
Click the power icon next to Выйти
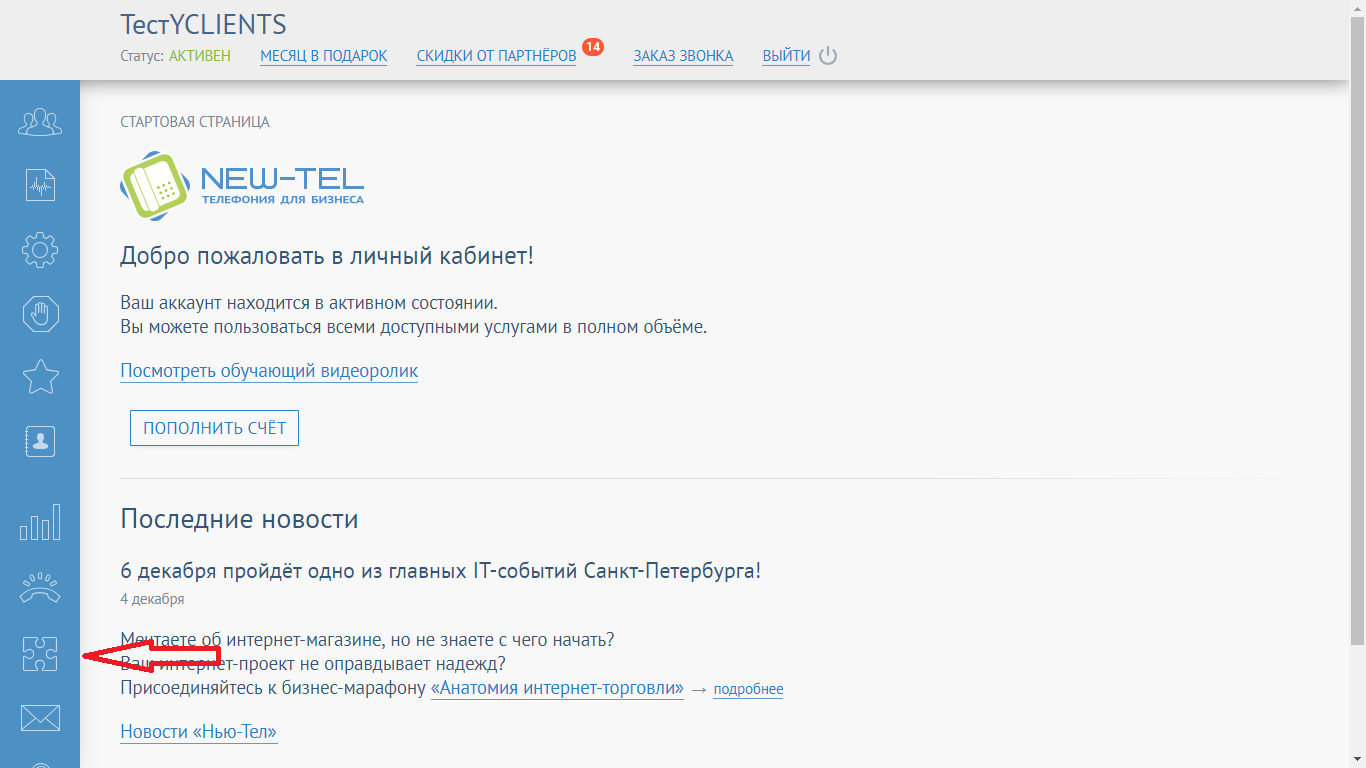tap(828, 56)
